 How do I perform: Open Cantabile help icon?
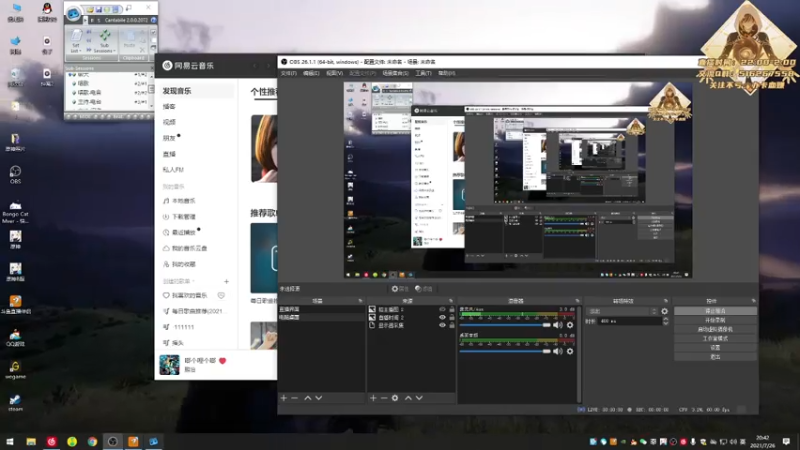pyautogui.click(x=153, y=20)
